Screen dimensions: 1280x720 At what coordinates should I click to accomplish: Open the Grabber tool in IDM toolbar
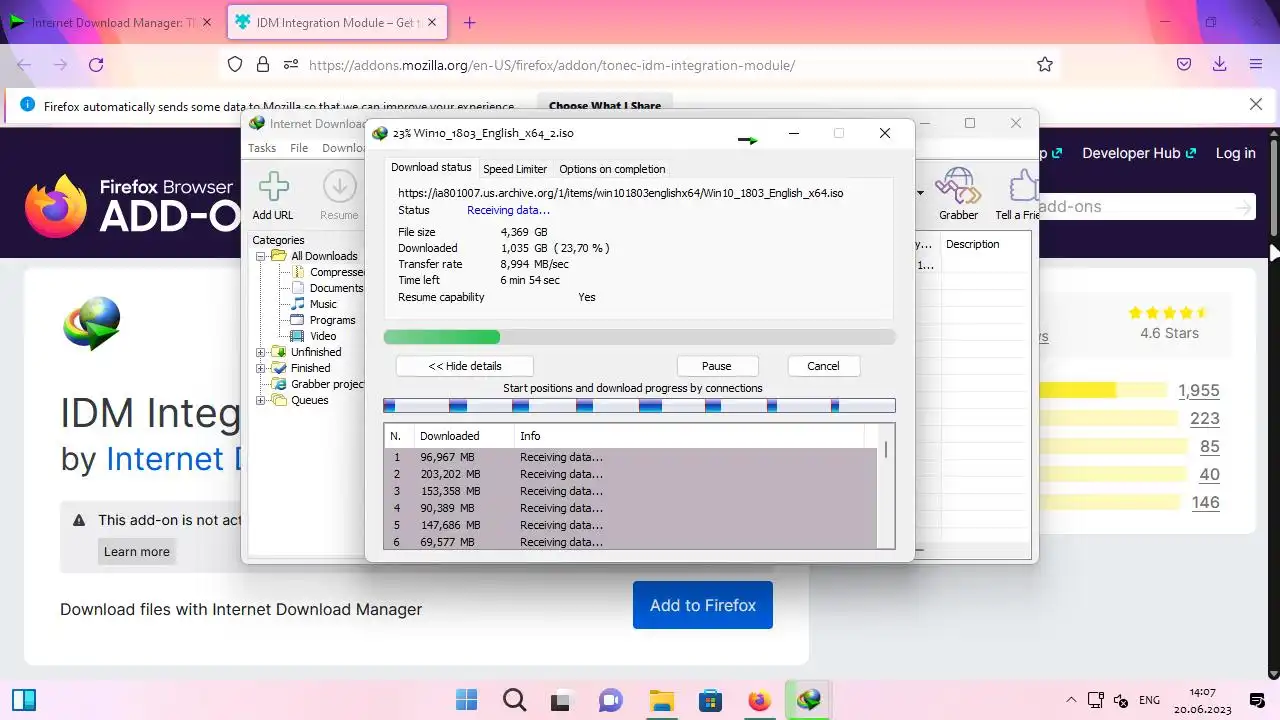[958, 186]
